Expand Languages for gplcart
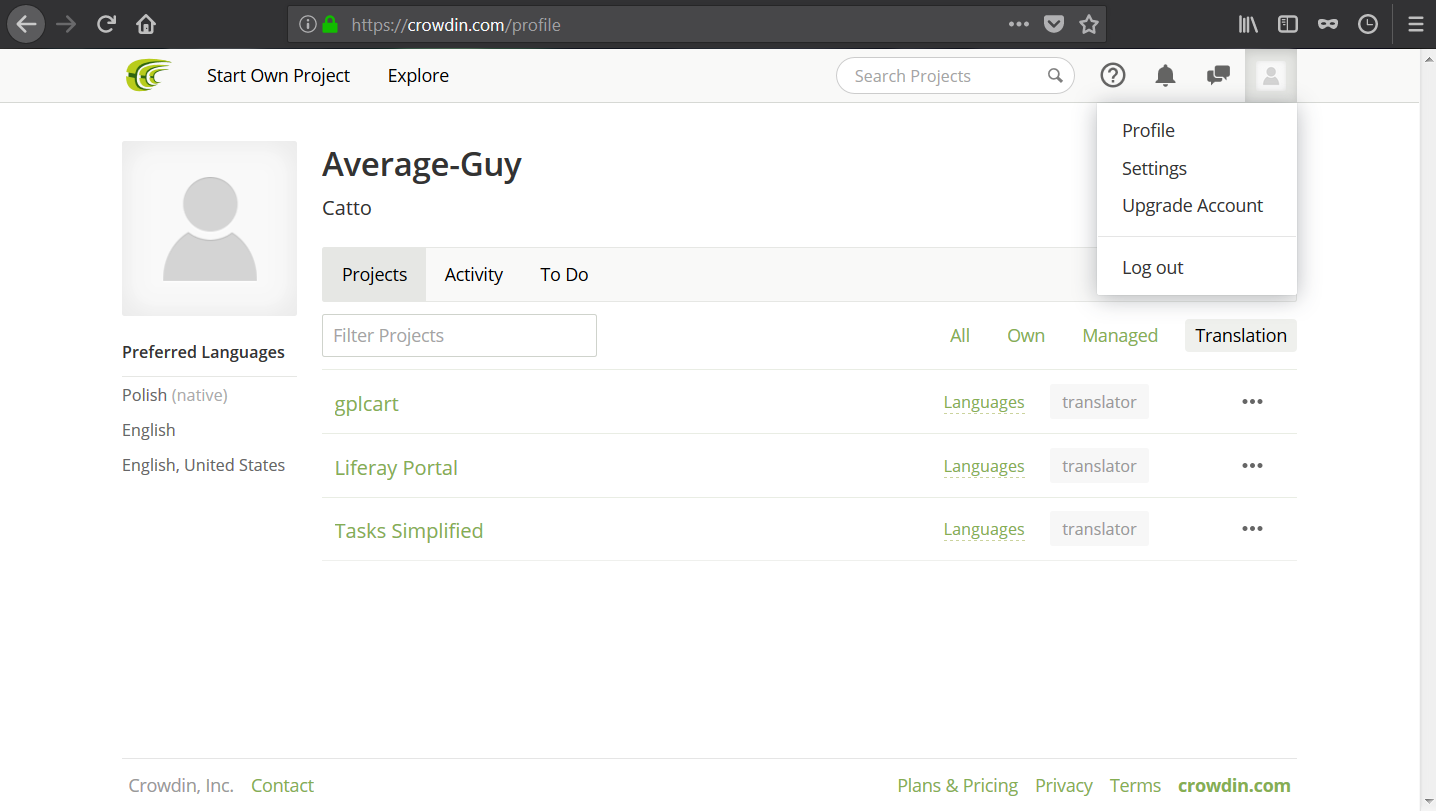Viewport: 1436px width, 811px height. (984, 403)
